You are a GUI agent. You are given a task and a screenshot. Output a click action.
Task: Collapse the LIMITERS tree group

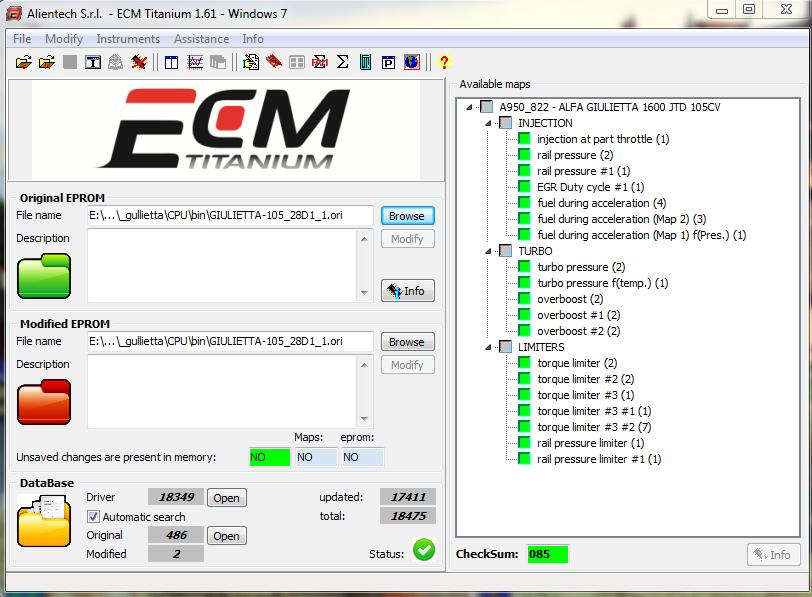[488, 347]
